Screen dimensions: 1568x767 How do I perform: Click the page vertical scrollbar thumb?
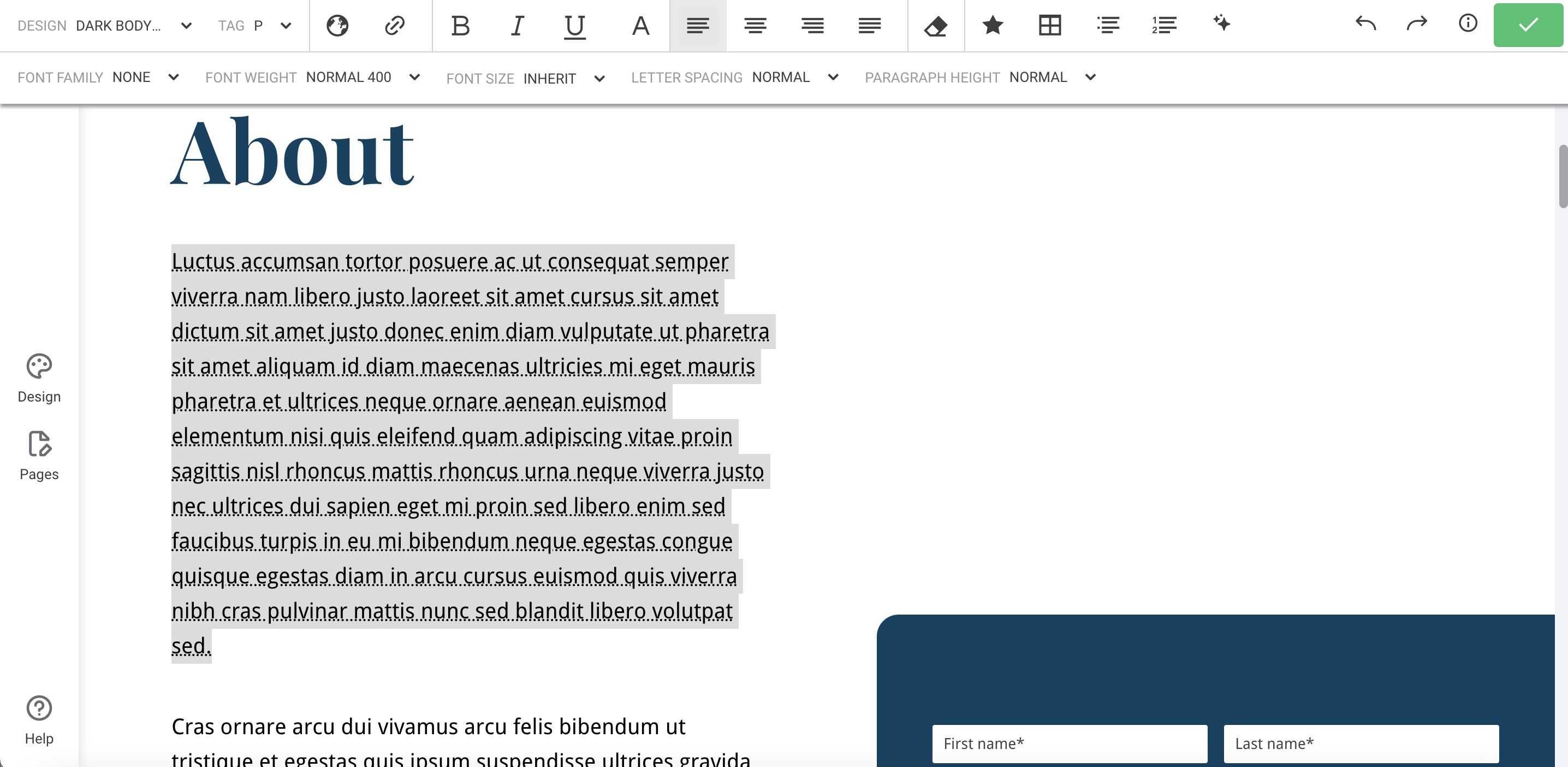[1563, 176]
